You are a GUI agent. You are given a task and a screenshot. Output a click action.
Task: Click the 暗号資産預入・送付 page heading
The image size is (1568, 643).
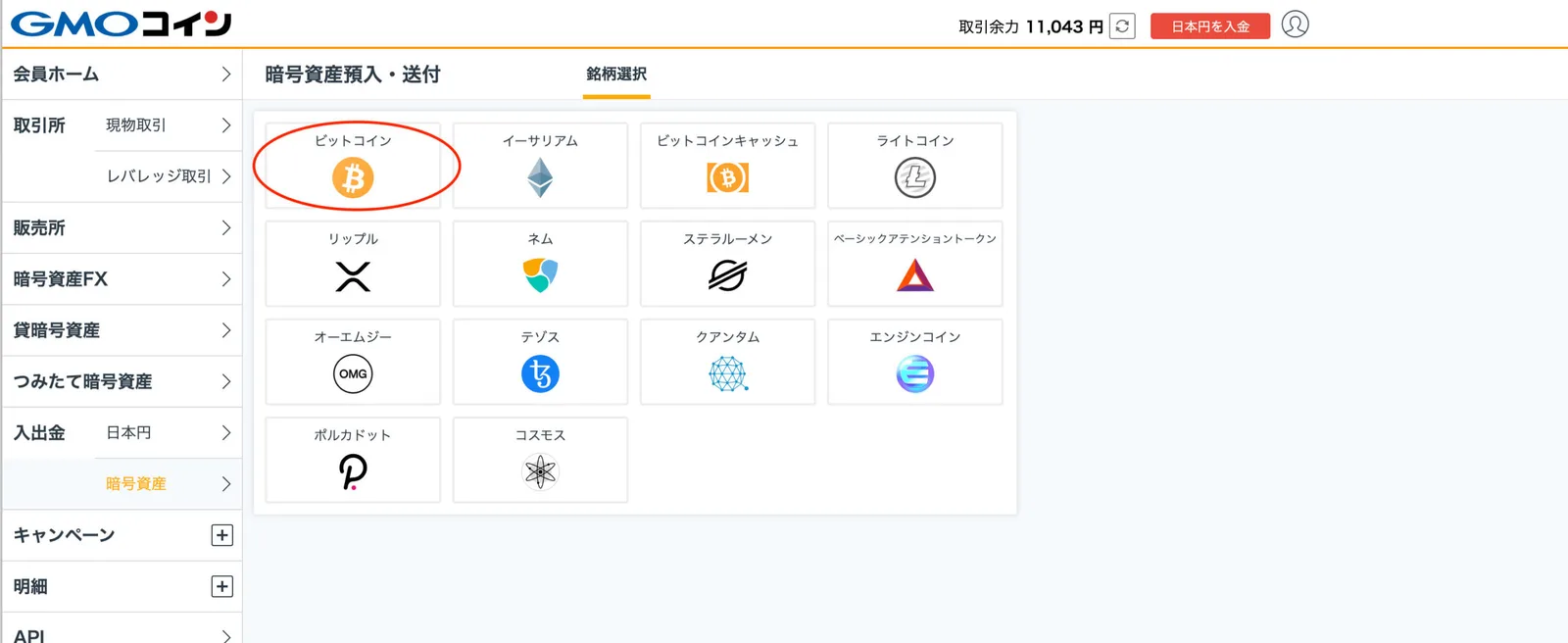tap(353, 74)
